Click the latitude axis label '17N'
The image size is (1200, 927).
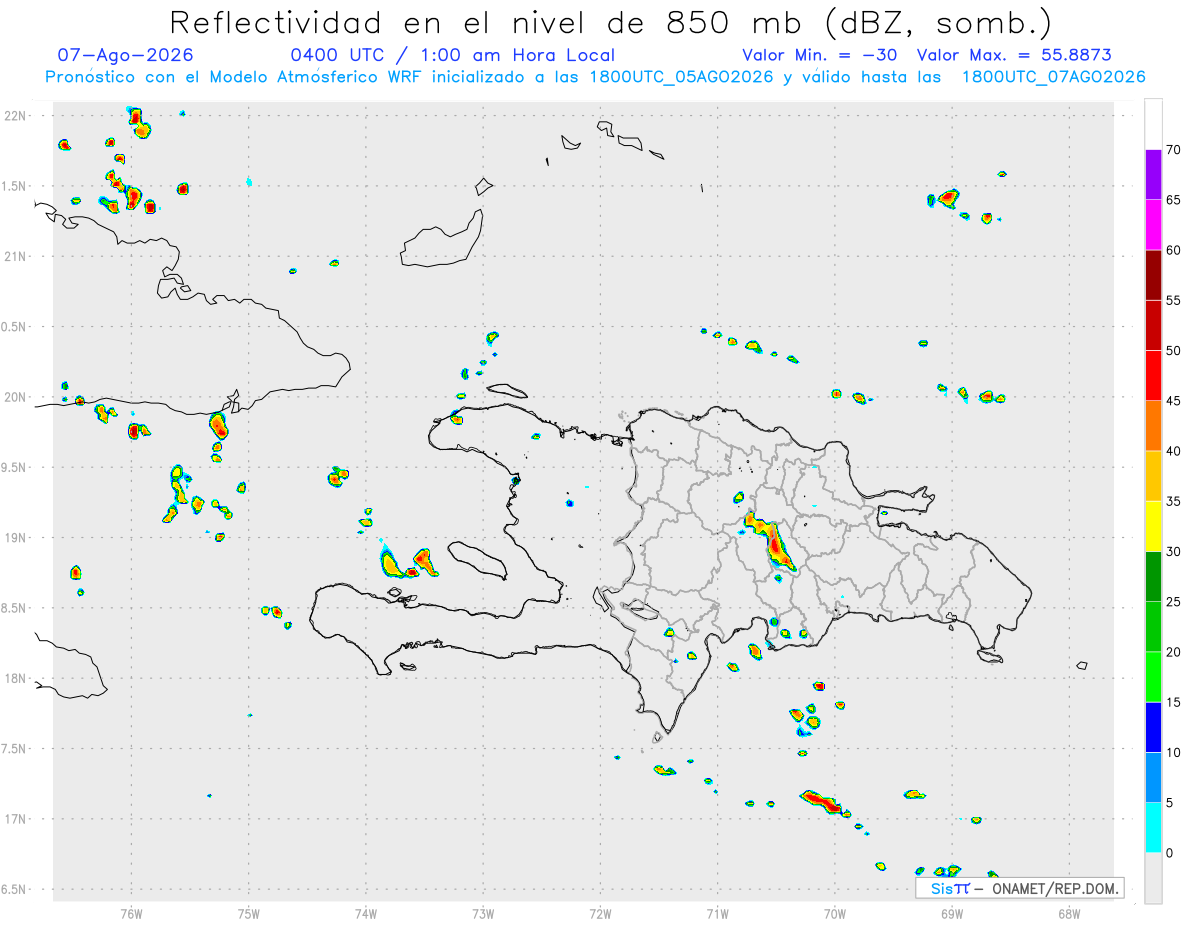point(16,819)
